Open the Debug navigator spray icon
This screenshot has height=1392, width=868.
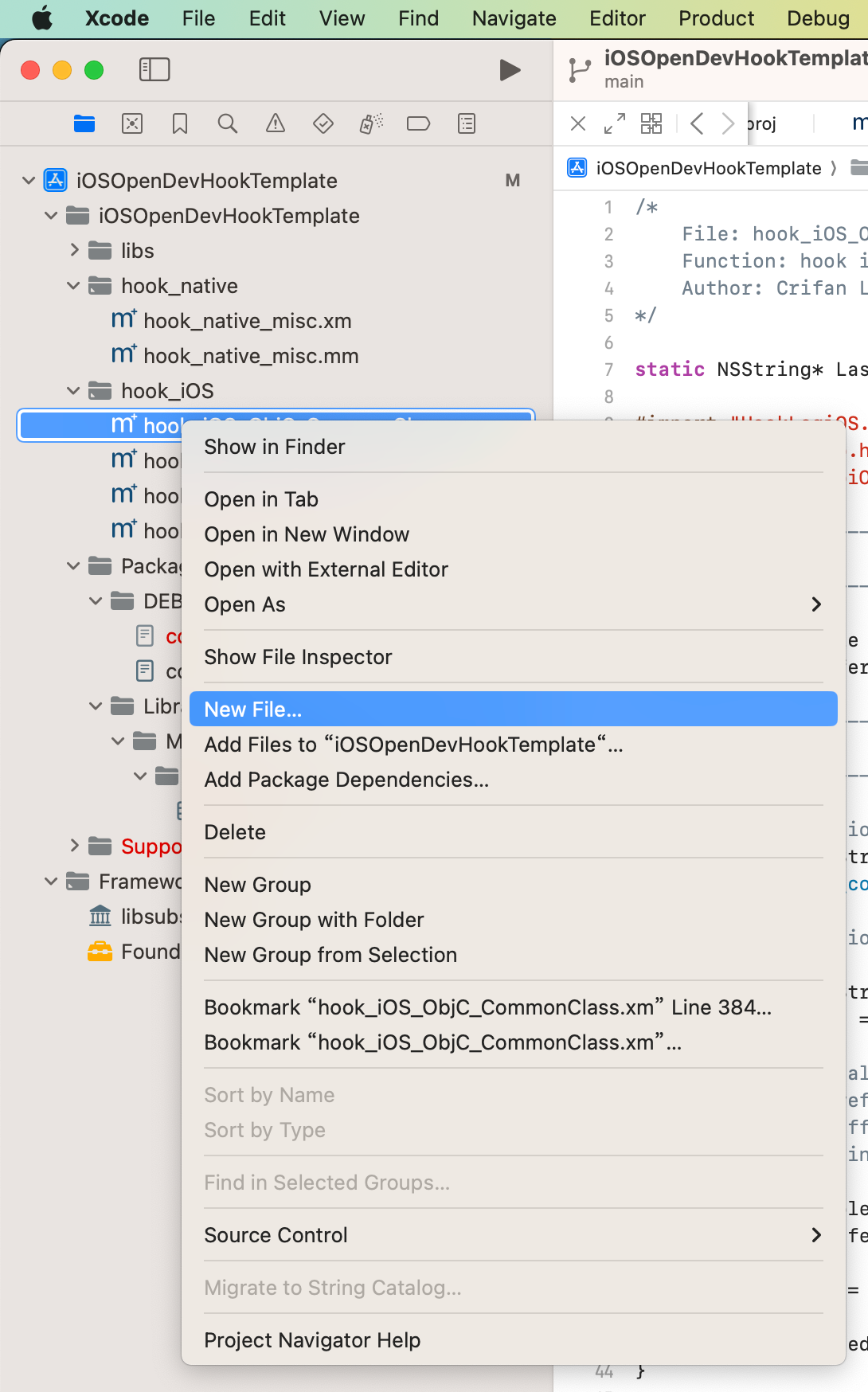371,123
